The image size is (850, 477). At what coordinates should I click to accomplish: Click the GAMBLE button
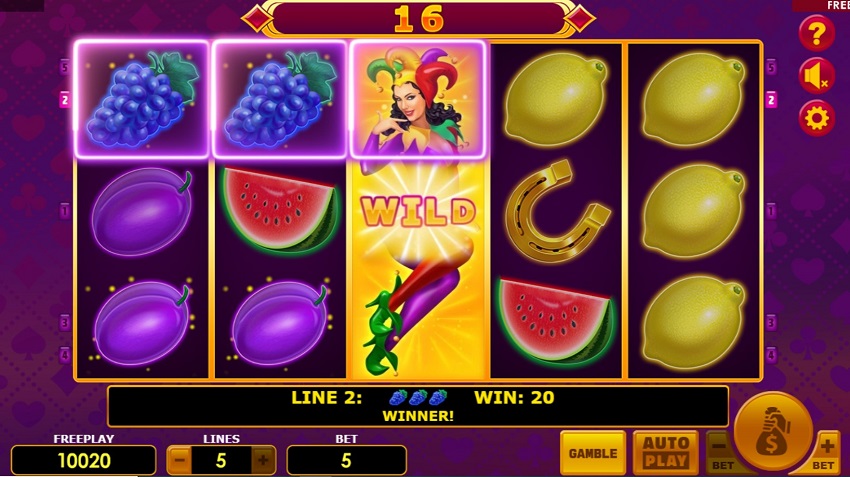pyautogui.click(x=593, y=453)
